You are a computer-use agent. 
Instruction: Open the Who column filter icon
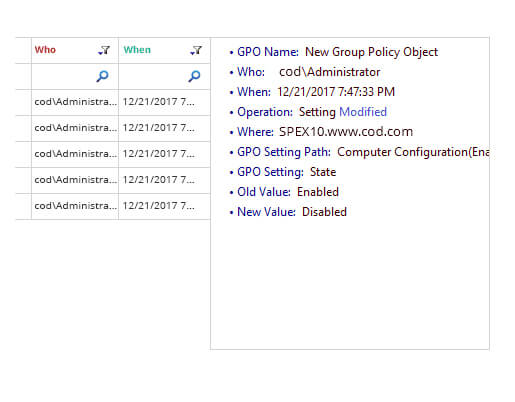point(104,50)
